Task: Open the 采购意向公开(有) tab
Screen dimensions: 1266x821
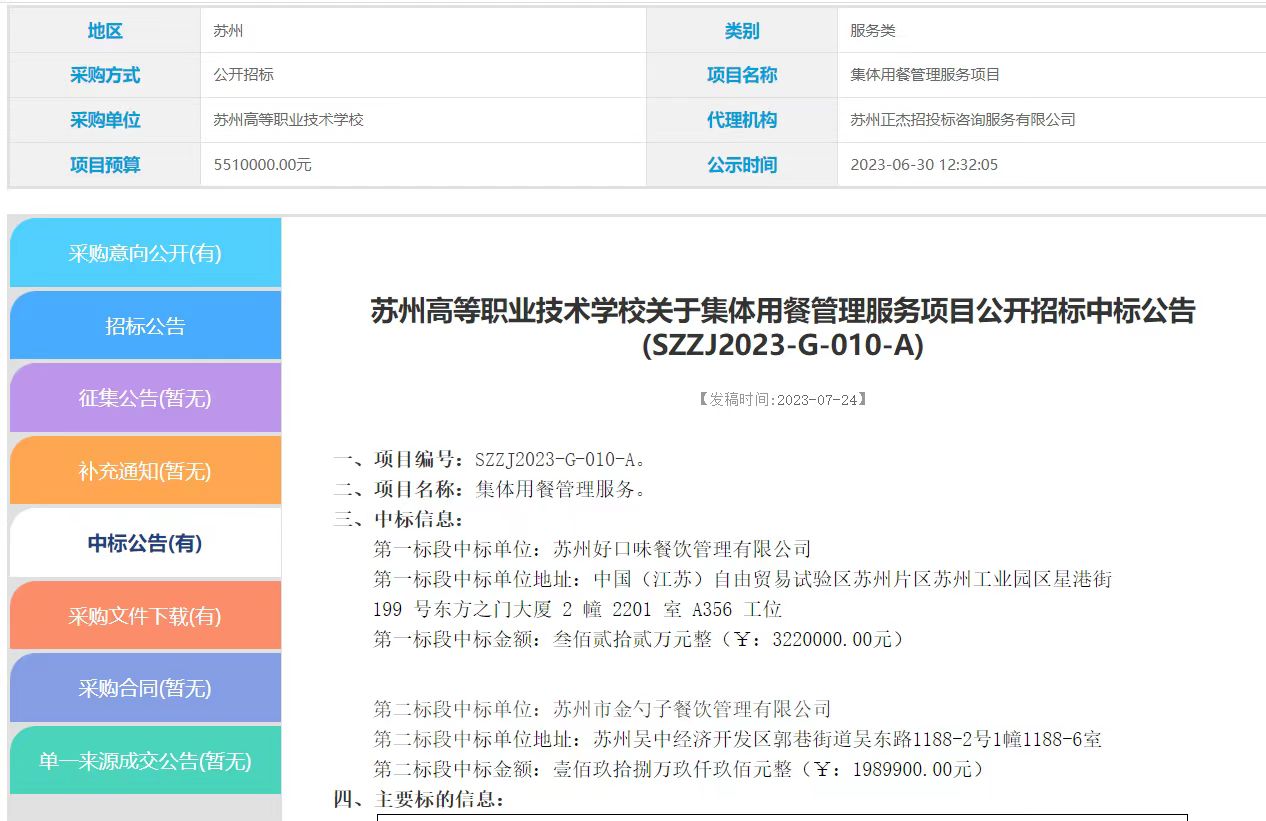Action: tap(145, 253)
